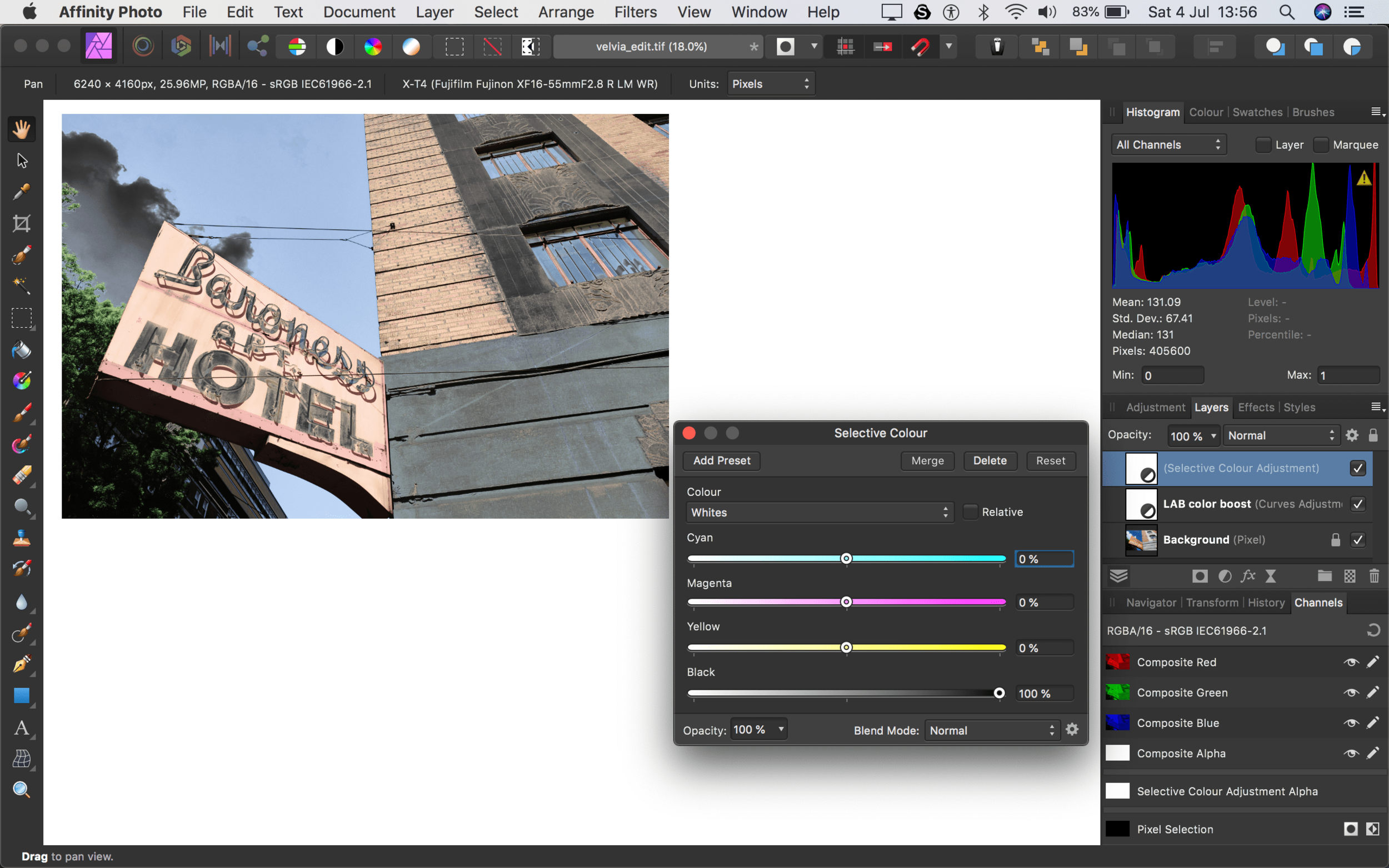Click the Black slider handle
Image resolution: width=1389 pixels, height=868 pixels.
point(999,693)
